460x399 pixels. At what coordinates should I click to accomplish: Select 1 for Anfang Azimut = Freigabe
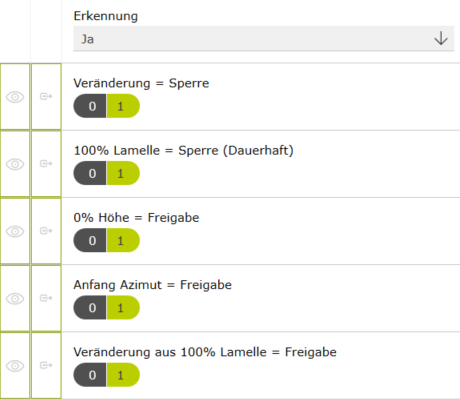[123, 307]
